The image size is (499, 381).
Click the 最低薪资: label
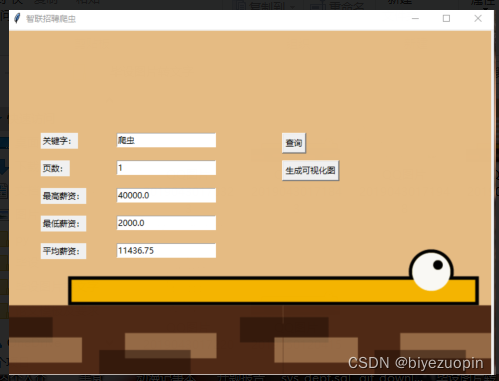click(x=63, y=224)
